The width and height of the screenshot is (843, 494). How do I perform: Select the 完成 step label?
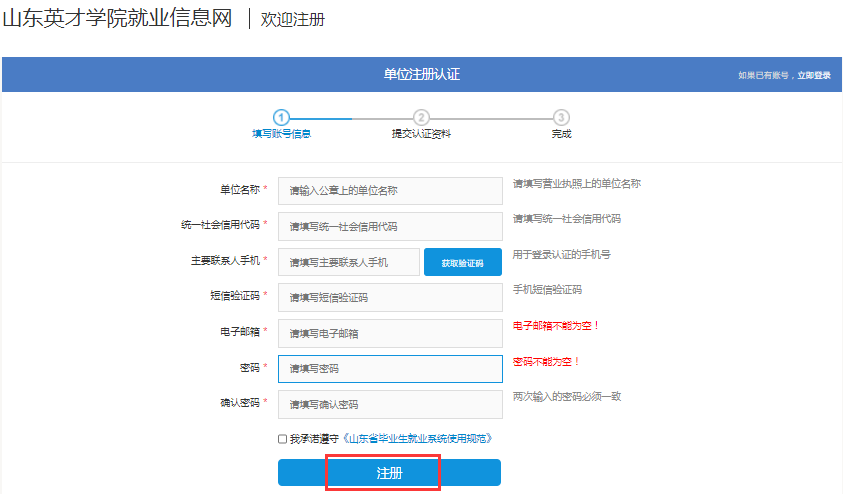pos(561,134)
